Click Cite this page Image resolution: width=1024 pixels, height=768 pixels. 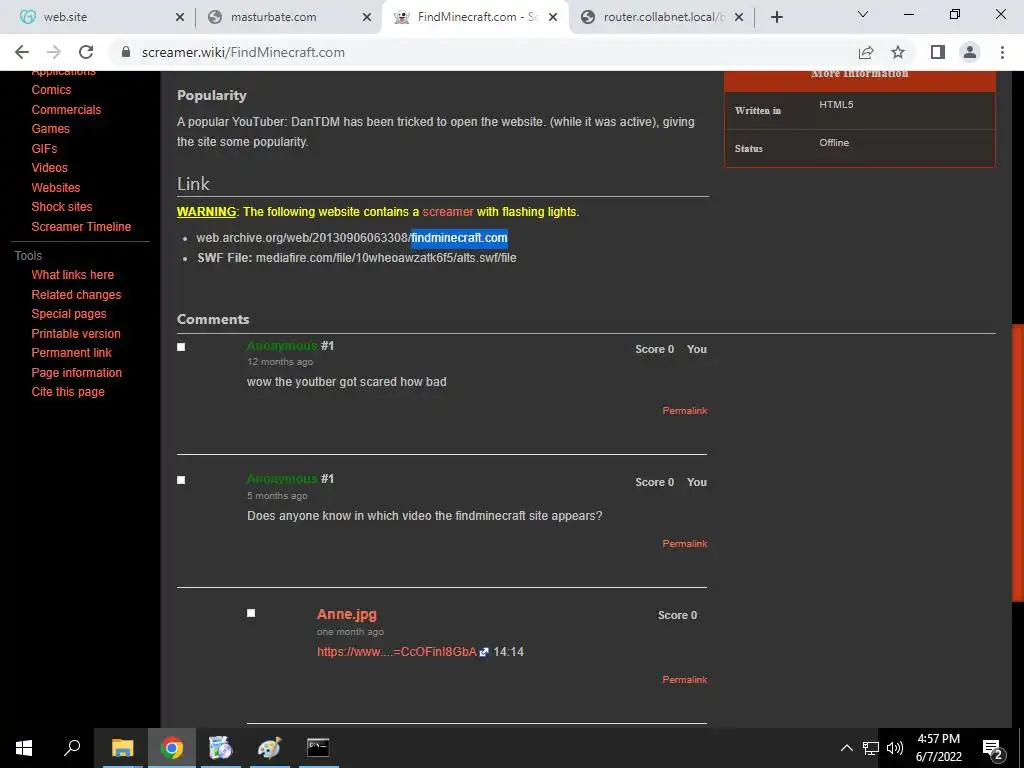[x=68, y=391]
